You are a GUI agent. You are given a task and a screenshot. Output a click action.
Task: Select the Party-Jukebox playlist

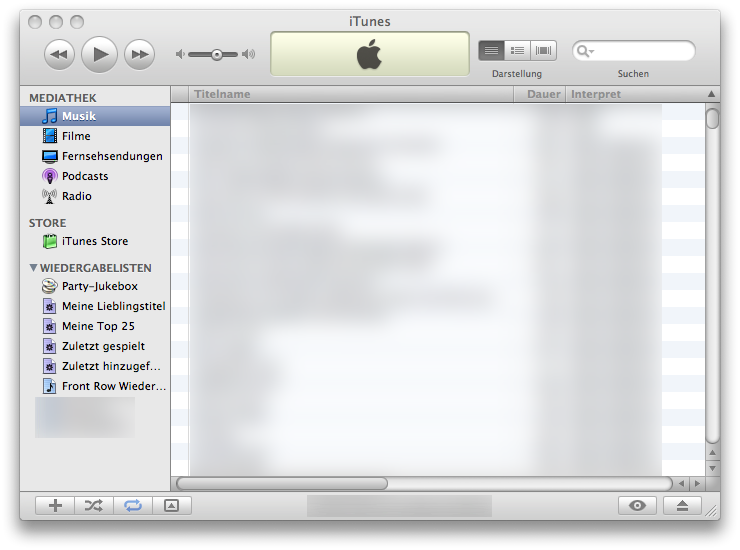click(95, 286)
